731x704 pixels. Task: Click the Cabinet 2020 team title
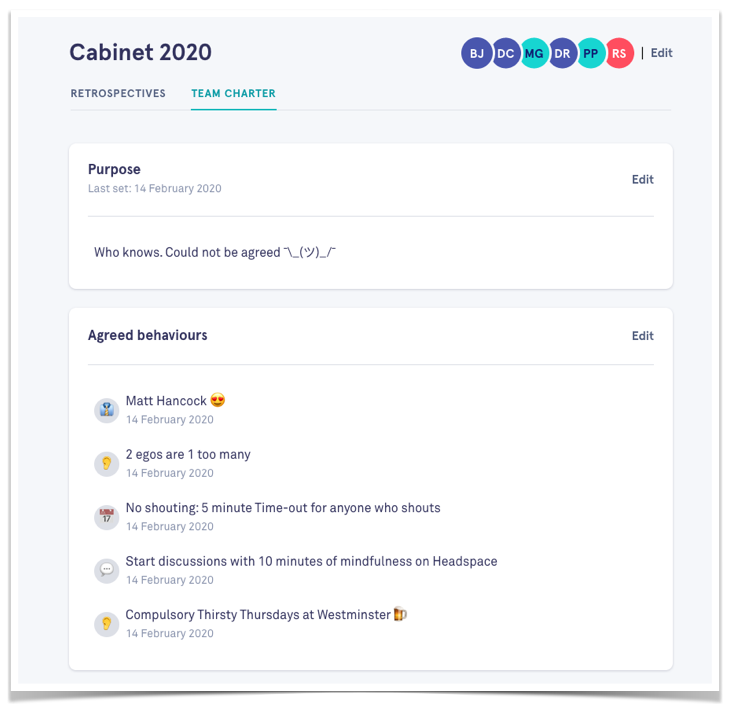(x=140, y=52)
